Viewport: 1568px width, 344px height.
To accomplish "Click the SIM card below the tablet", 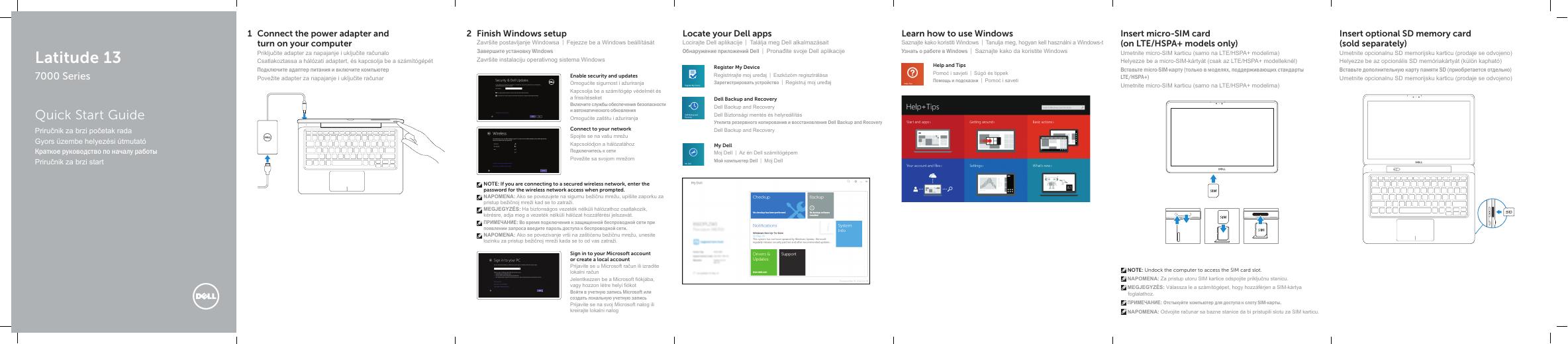I will point(1214,192).
